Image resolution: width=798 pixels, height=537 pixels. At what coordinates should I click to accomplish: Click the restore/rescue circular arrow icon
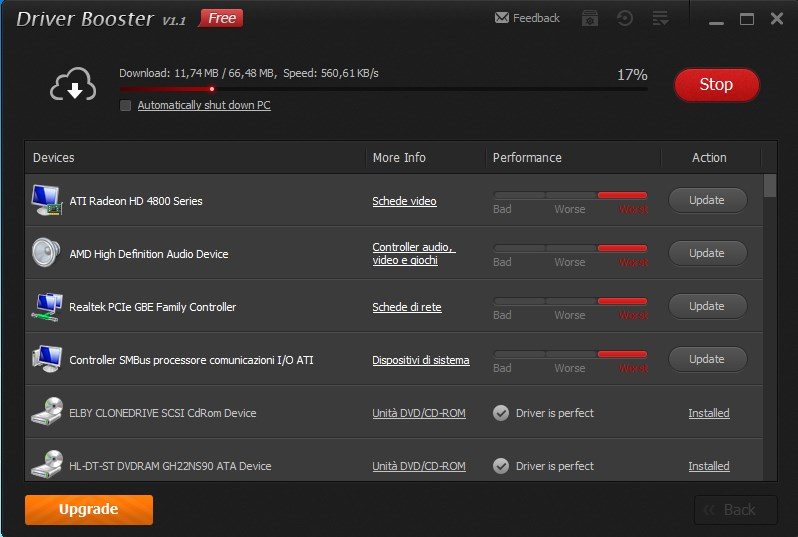point(625,18)
